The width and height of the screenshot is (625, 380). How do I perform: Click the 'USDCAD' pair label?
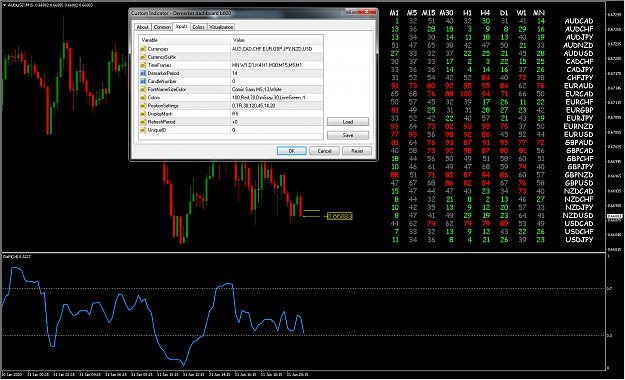click(579, 223)
